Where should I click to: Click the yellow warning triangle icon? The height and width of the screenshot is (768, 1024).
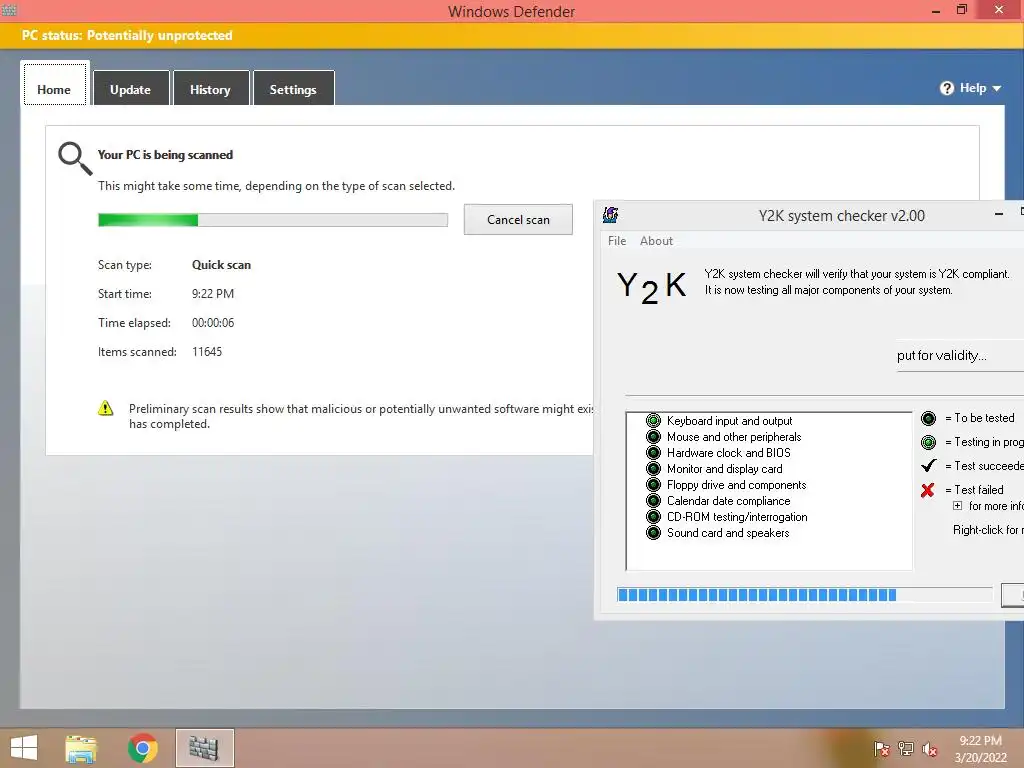(x=105, y=409)
